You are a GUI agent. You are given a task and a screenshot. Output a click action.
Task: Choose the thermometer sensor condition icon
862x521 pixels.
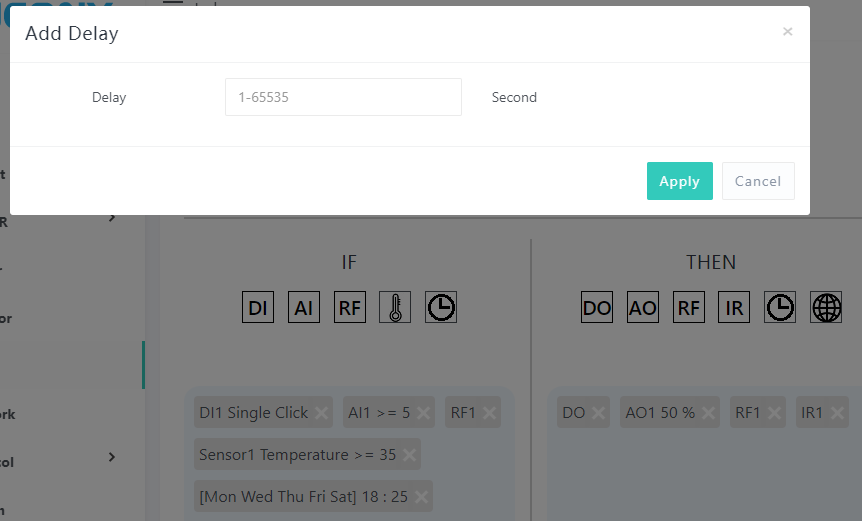(395, 308)
